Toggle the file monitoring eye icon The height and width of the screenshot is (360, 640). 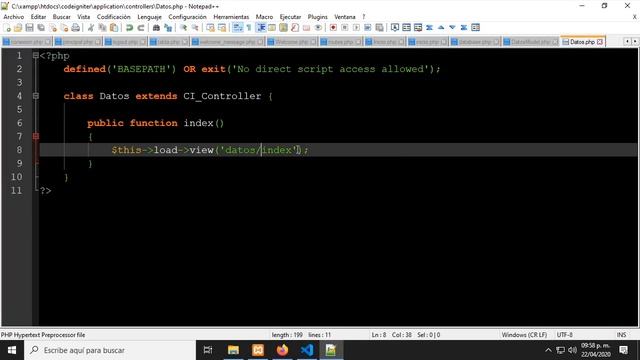(x=318, y=28)
